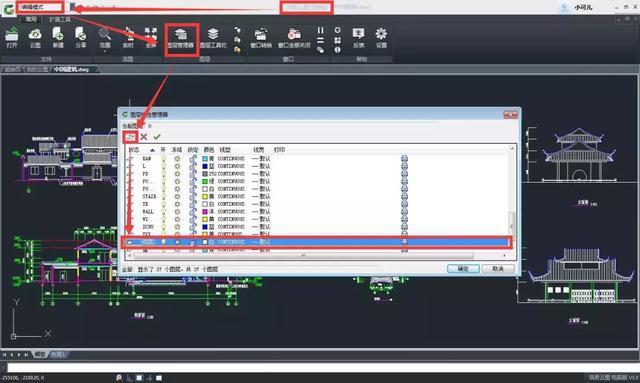Click the app logo at top-left
Viewport: 640px width, 383px height.
click(8, 8)
